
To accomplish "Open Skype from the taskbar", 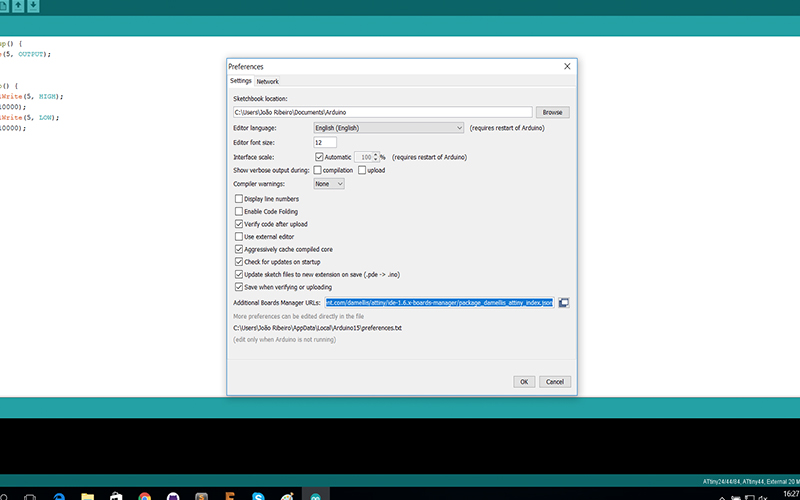I will click(258, 496).
